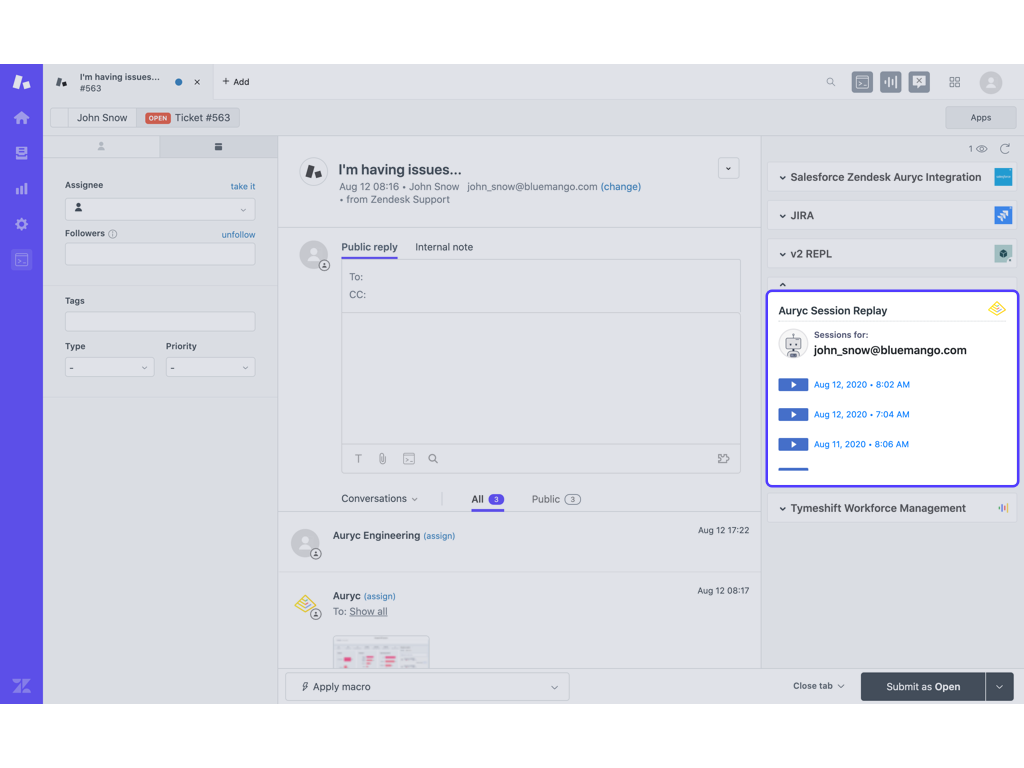
Task: Play the Aug 11, 2020 8:06 AM session
Action: tap(793, 445)
